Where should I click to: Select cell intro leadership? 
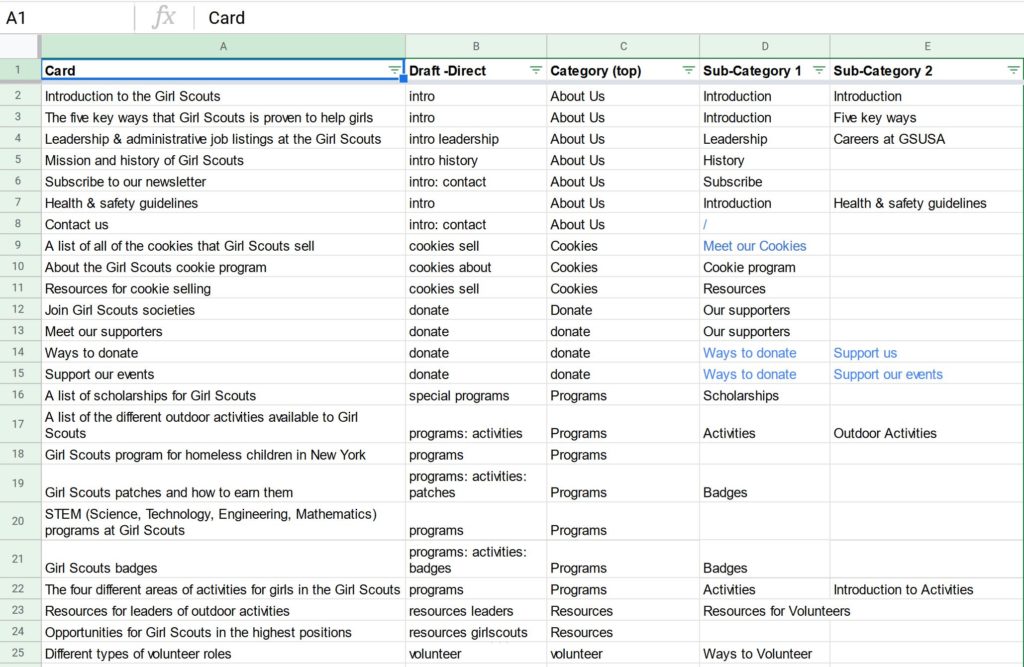click(x=476, y=139)
